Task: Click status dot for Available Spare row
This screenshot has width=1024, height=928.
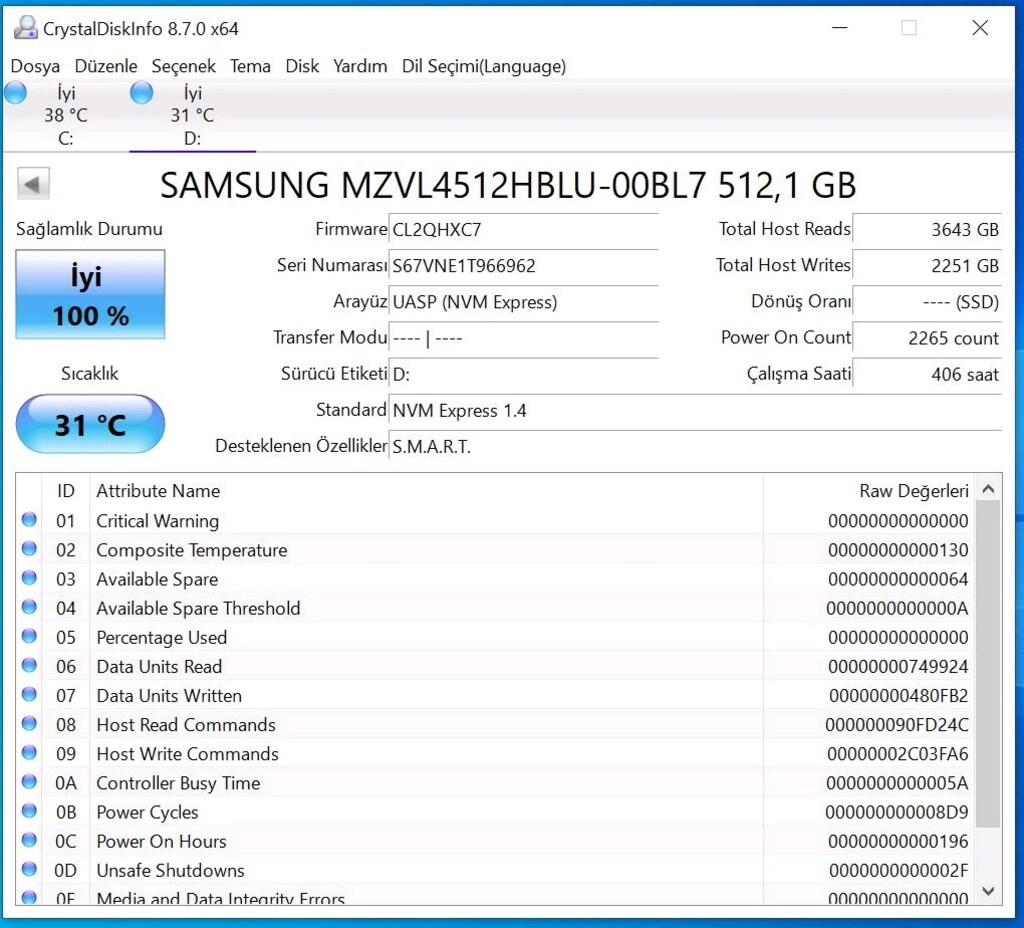Action: 29,578
